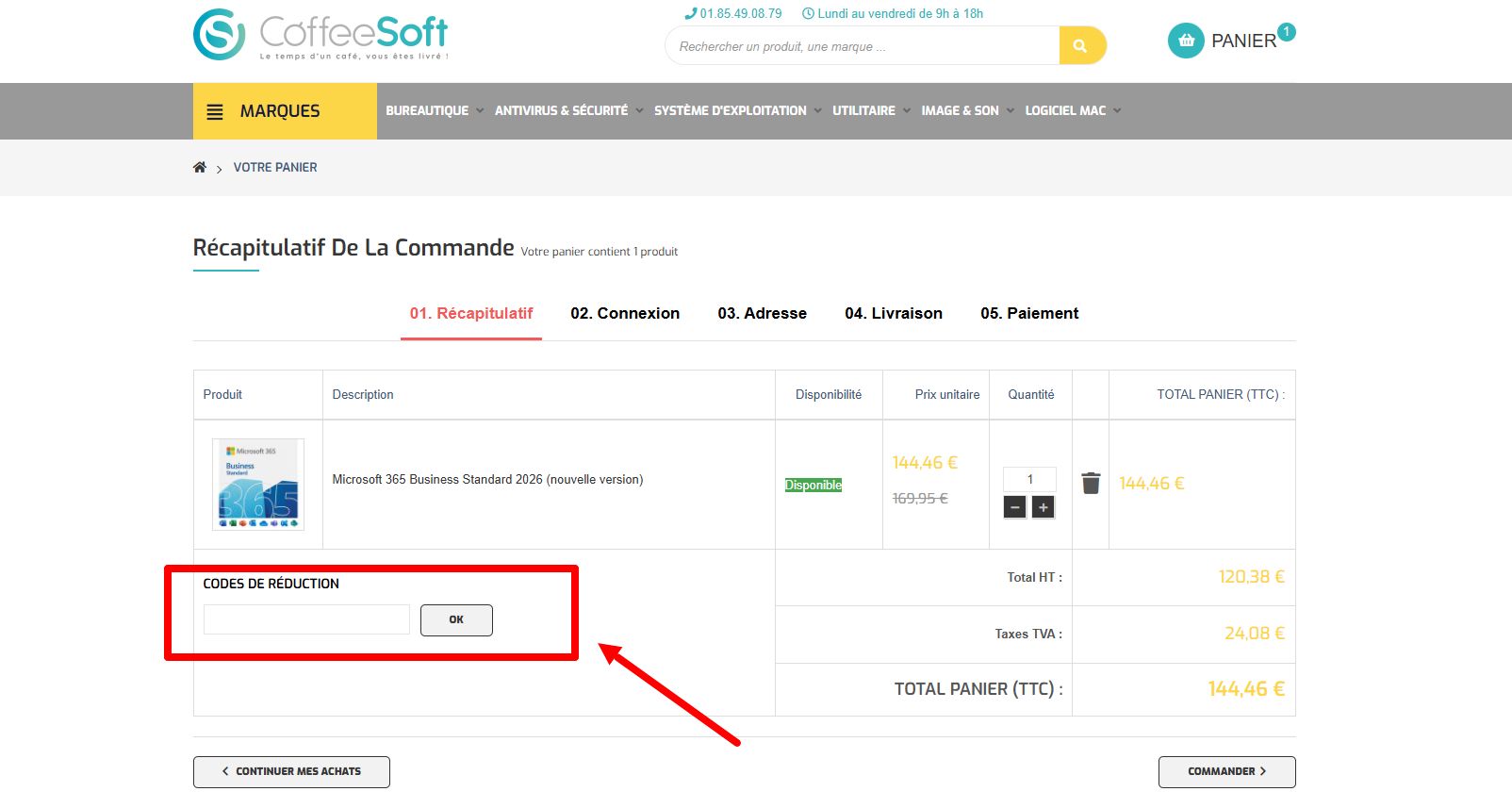Viewport: 1512px width, 808px height.
Task: Select the 01. Récapitulatif step tab
Action: [471, 313]
